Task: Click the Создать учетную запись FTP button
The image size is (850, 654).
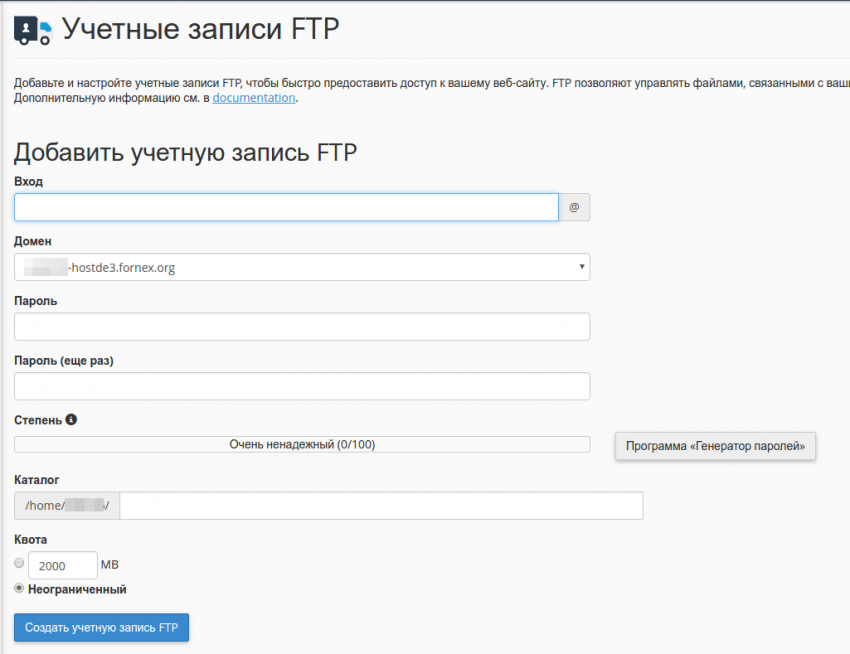Action: [x=101, y=627]
